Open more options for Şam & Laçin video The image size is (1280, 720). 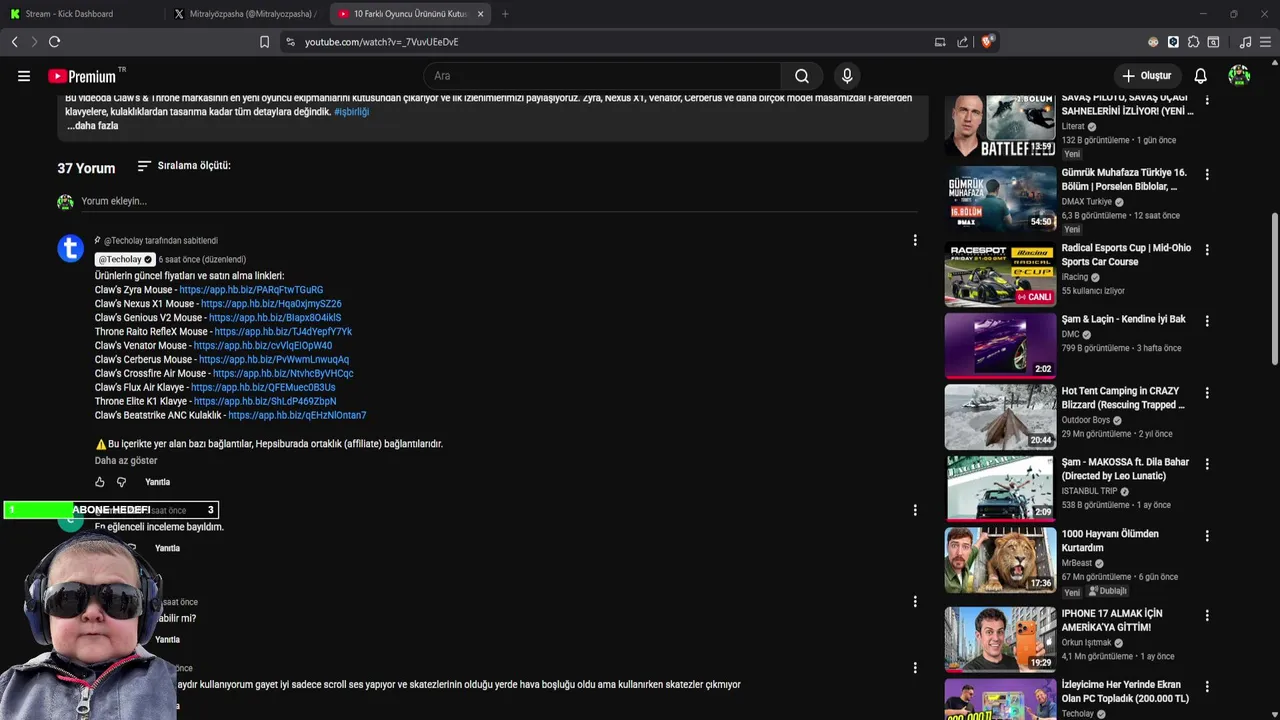[1207, 321]
